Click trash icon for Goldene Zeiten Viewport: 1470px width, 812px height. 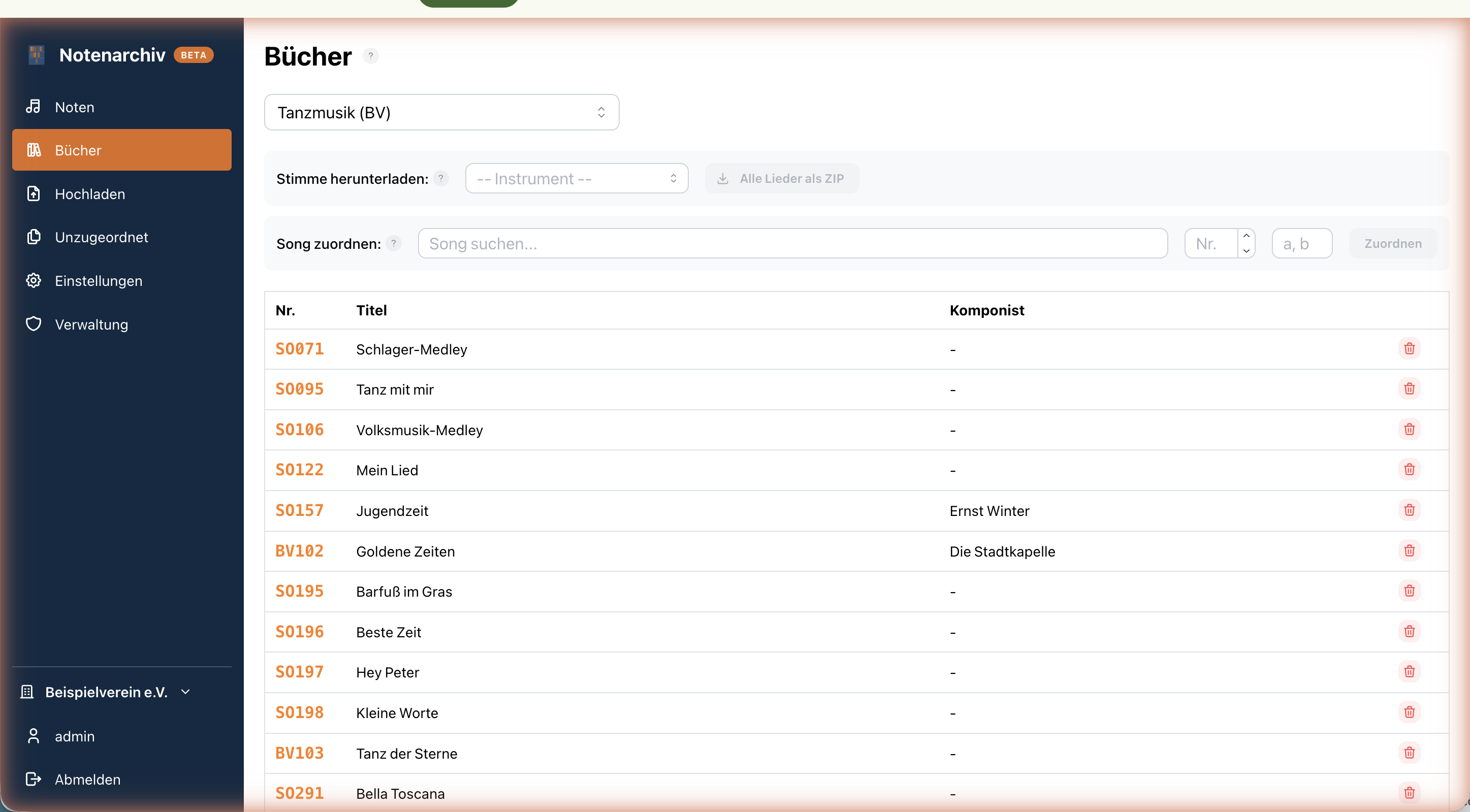pos(1409,550)
